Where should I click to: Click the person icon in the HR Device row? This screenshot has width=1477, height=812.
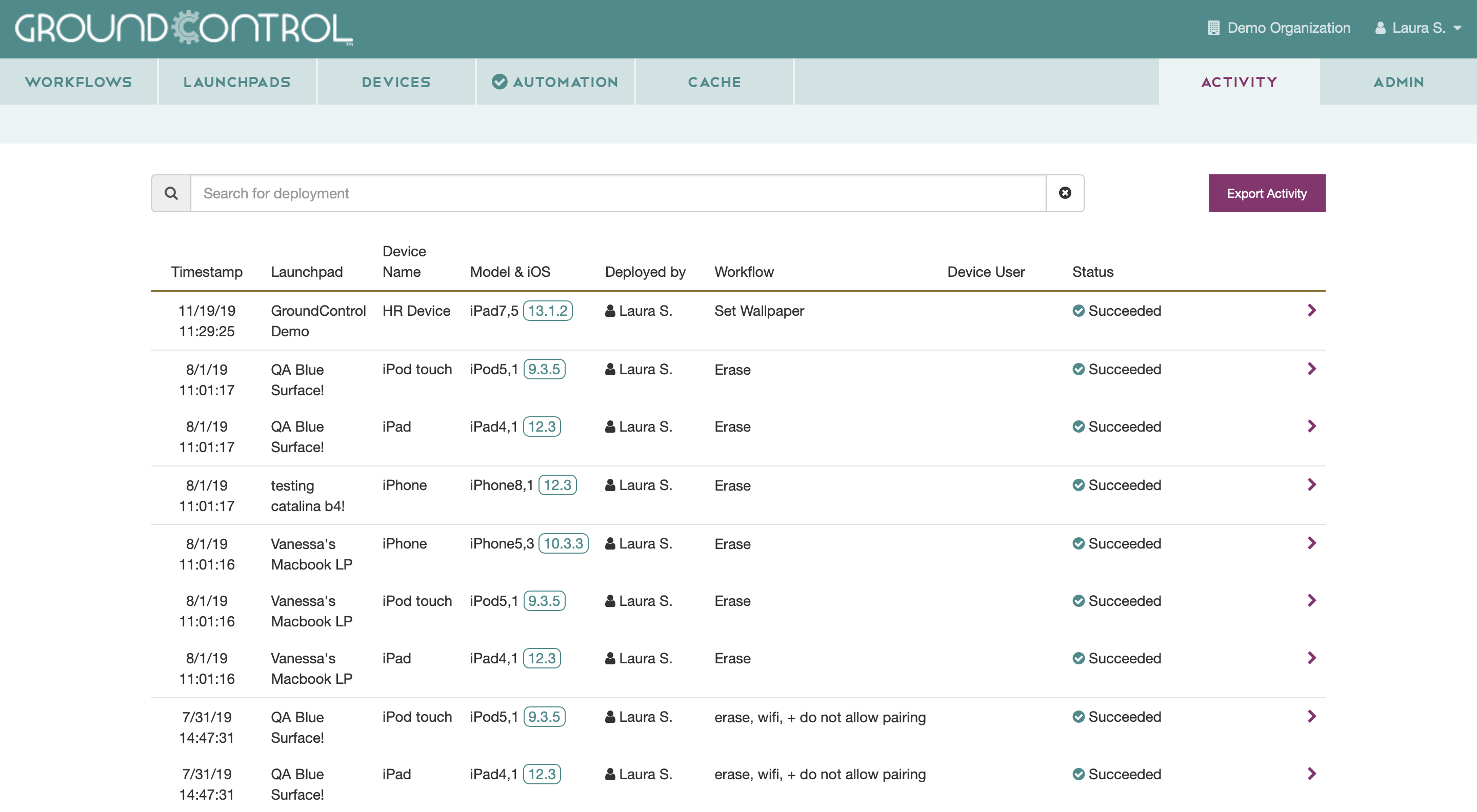click(610, 311)
